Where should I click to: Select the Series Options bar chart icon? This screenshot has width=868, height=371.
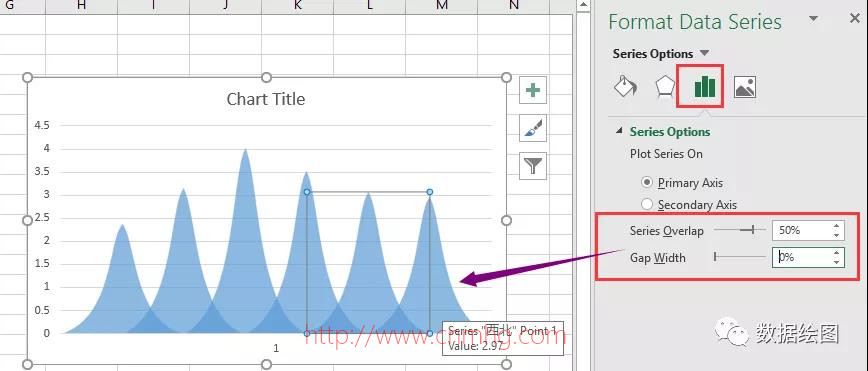(704, 86)
